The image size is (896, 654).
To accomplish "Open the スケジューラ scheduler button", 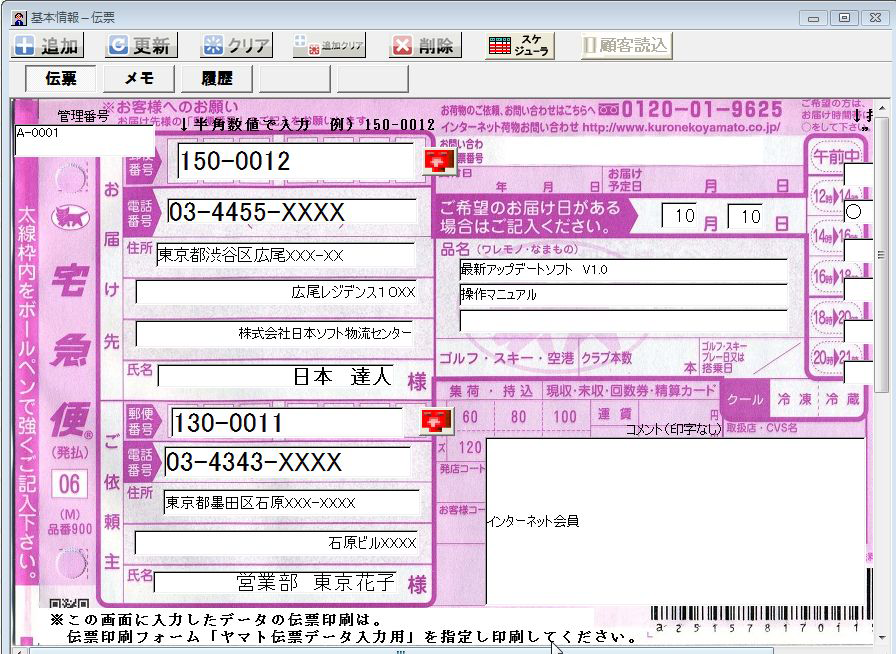I will [x=519, y=45].
